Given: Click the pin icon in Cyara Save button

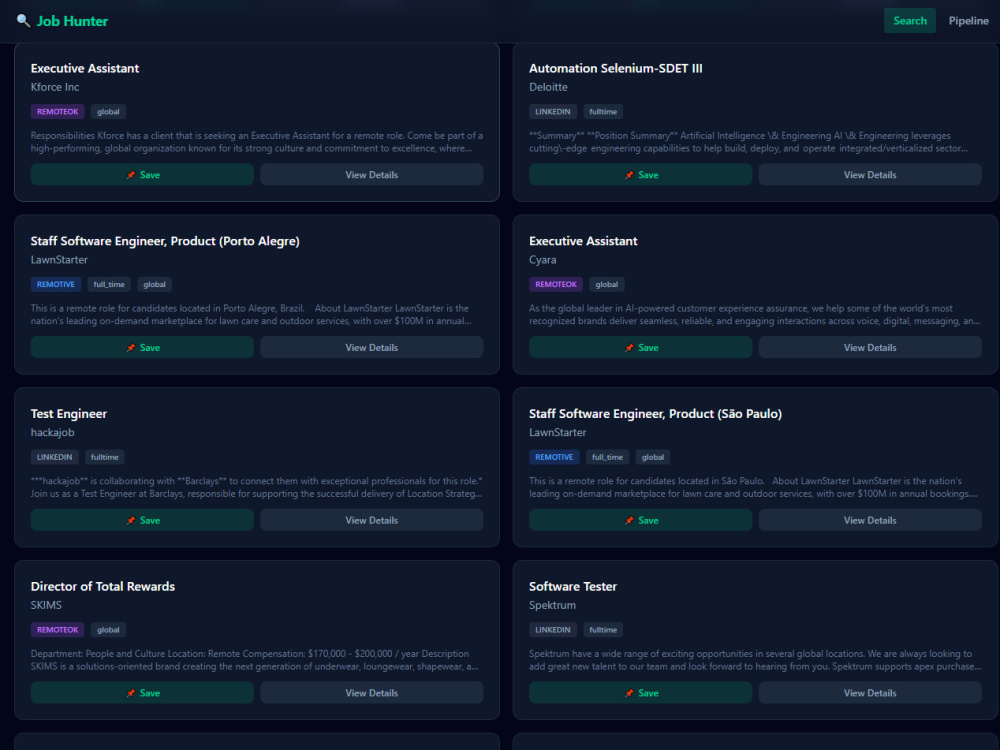Looking at the screenshot, I should [629, 348].
